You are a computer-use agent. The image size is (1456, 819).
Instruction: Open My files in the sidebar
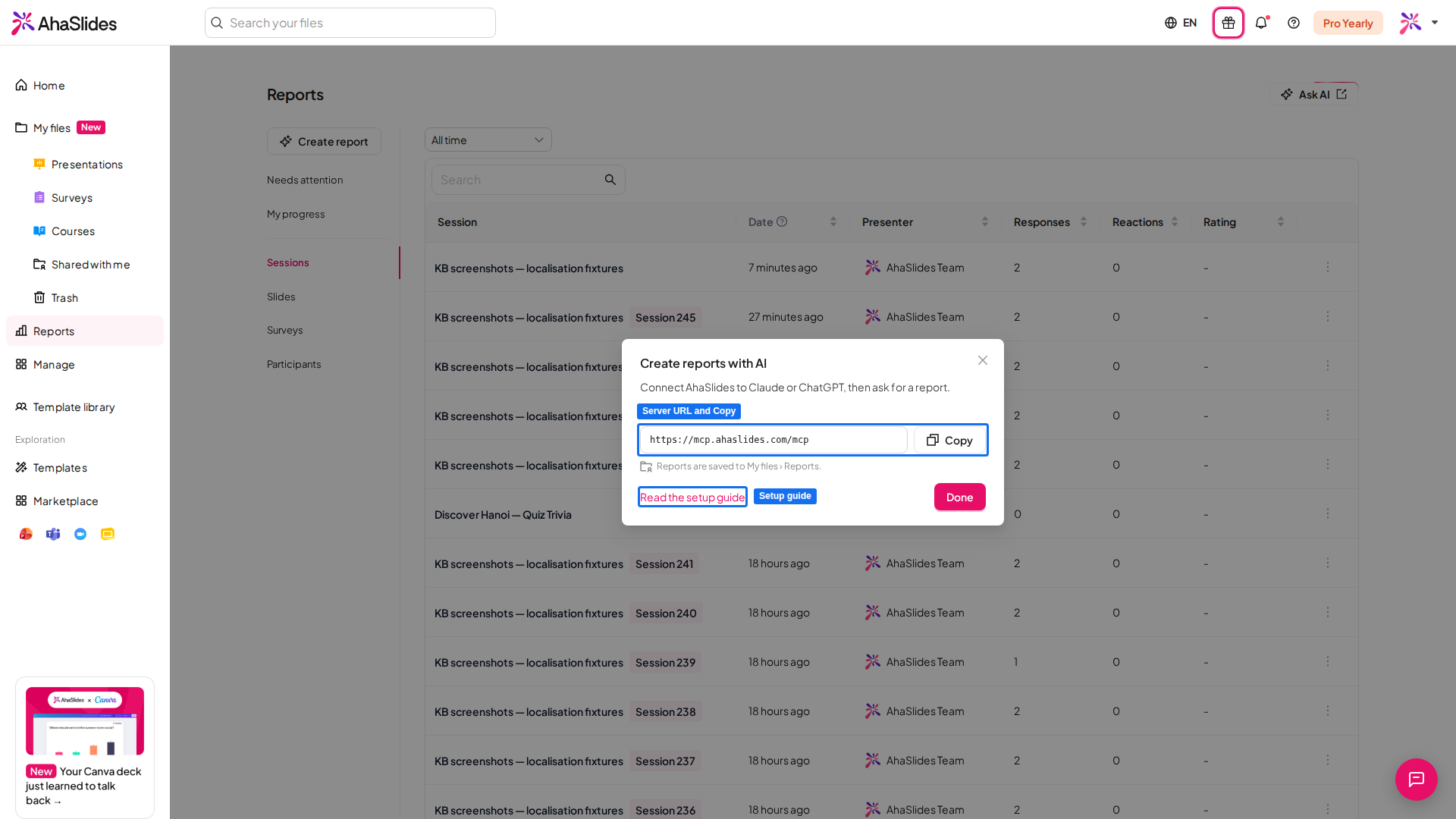click(x=85, y=127)
